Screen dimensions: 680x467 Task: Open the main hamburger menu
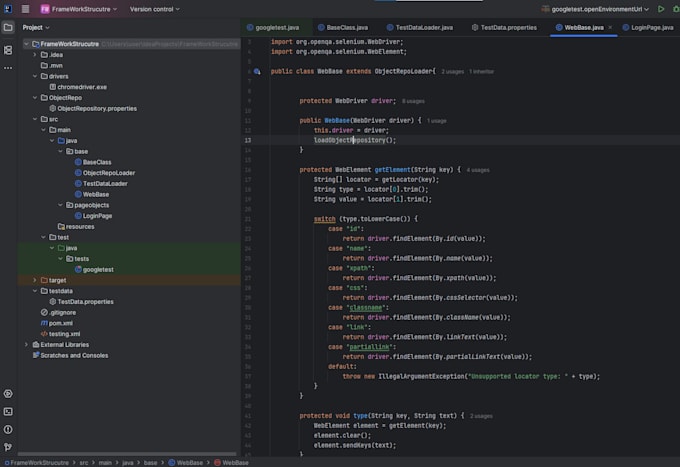click(x=26, y=9)
